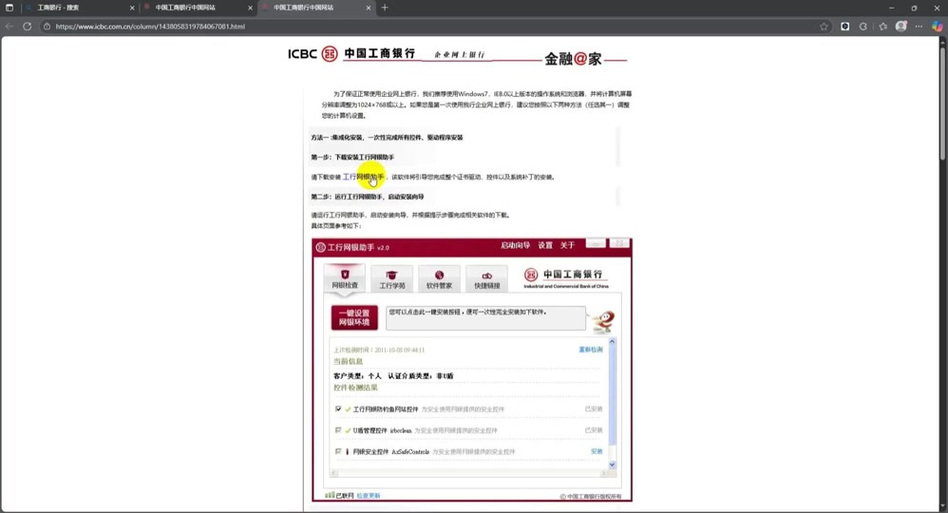The width and height of the screenshot is (948, 513).
Task: Toggle U盾管理控件 checkbox
Action: coord(338,430)
